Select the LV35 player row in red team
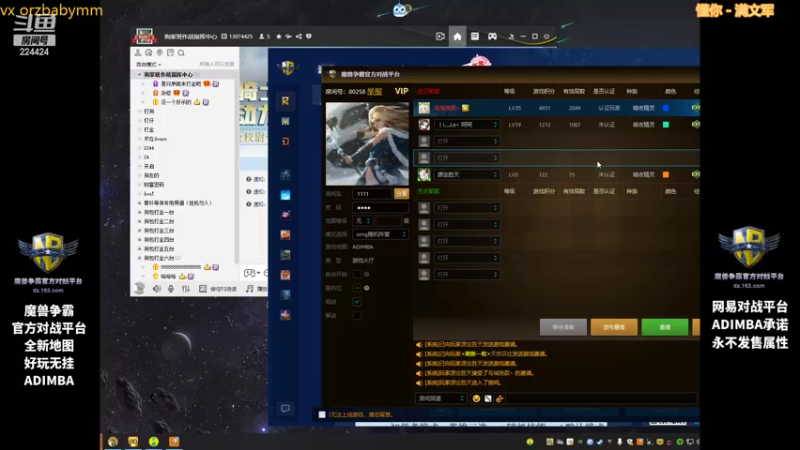The height and width of the screenshot is (450, 800). click(x=556, y=108)
